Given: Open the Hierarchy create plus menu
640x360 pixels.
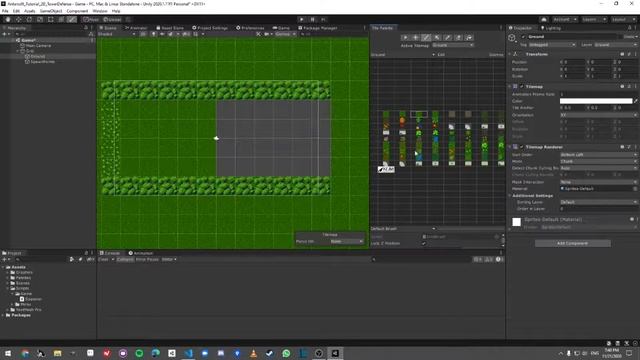Looking at the screenshot, I should (5, 34).
